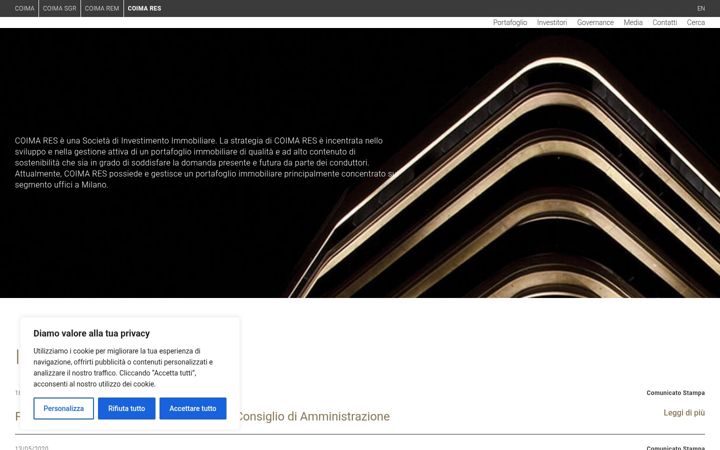Image resolution: width=720 pixels, height=450 pixels.
Task: Click the first Comunicato Stampa label
Action: (675, 393)
